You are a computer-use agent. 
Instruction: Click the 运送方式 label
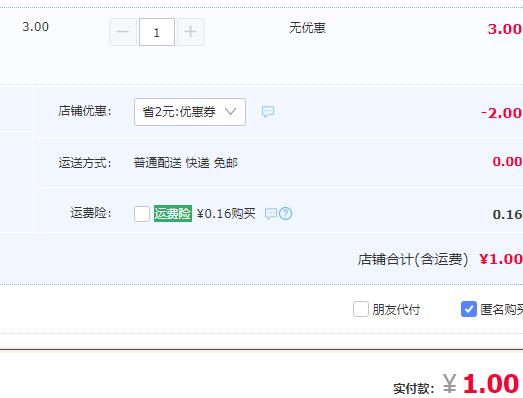tap(85, 163)
